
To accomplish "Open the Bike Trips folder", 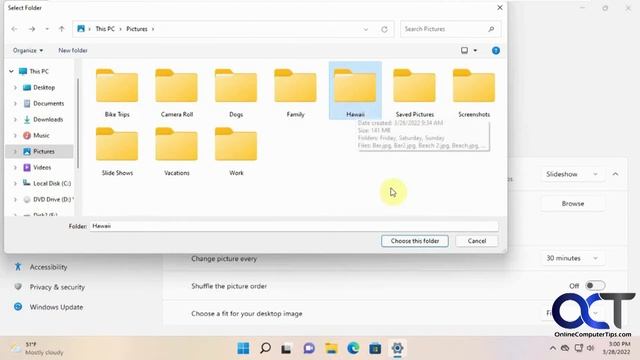I will 117,93.
